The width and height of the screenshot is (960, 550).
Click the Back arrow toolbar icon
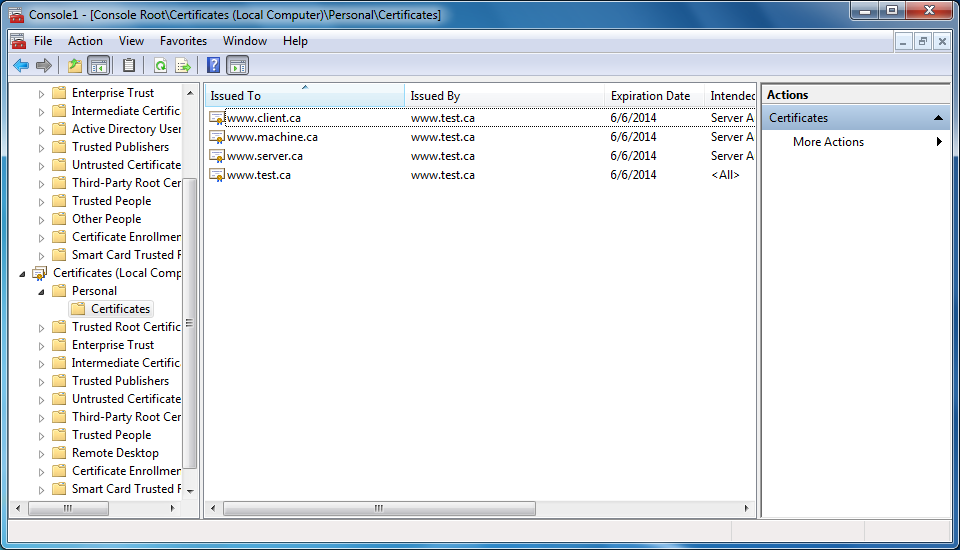20,66
